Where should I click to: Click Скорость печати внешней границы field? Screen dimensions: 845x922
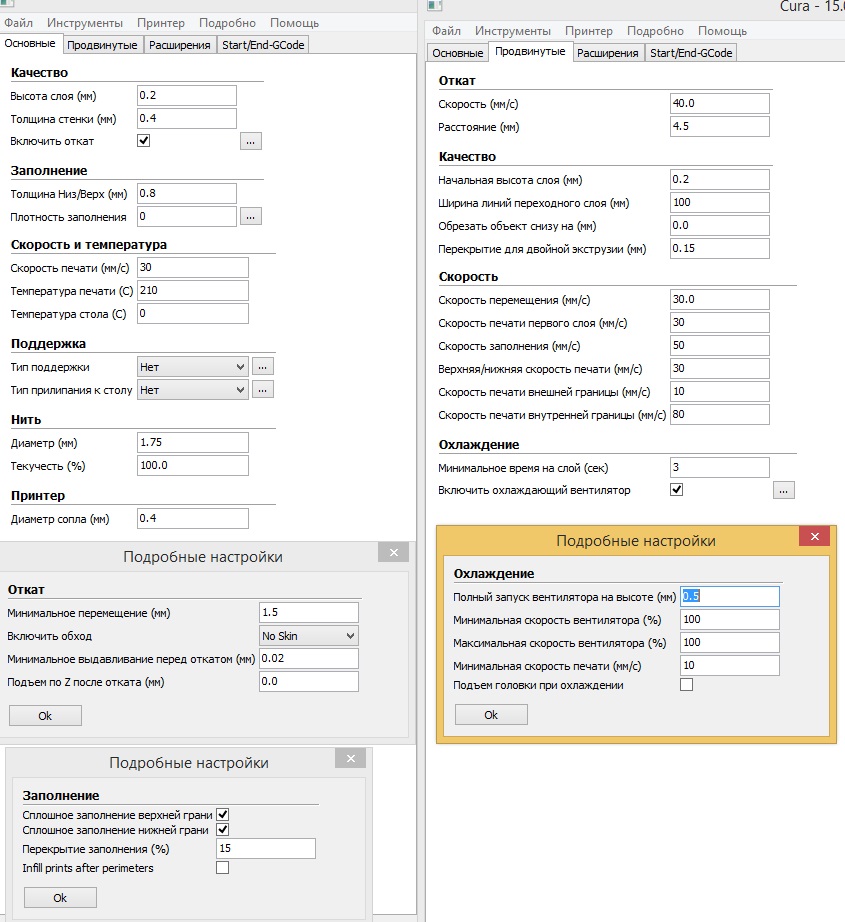pos(720,392)
